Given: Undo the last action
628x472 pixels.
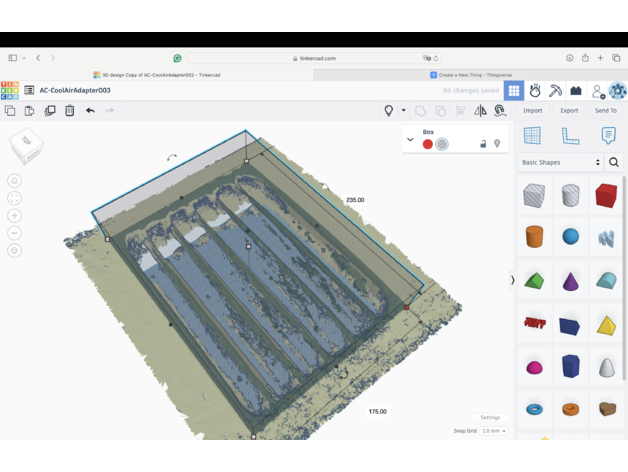Looking at the screenshot, I should pos(90,111).
